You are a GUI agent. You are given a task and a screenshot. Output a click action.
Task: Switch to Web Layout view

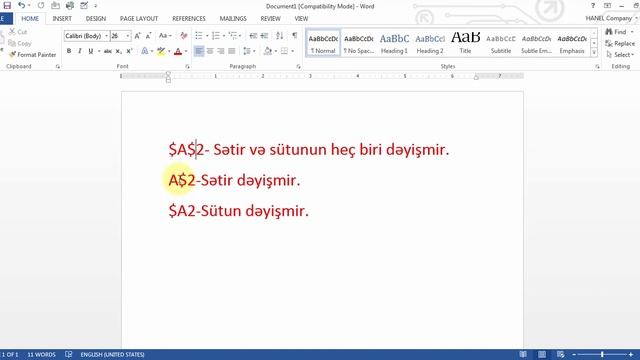click(560, 354)
